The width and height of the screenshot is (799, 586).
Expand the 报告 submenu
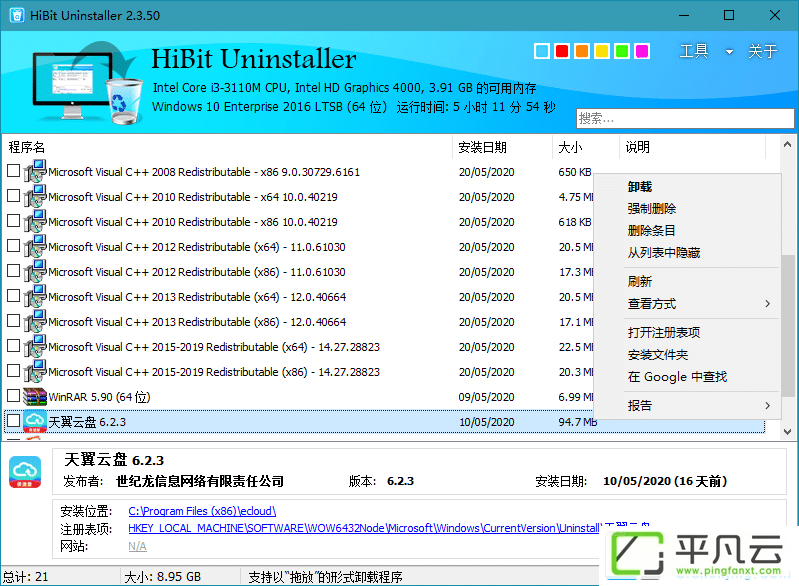pos(767,406)
